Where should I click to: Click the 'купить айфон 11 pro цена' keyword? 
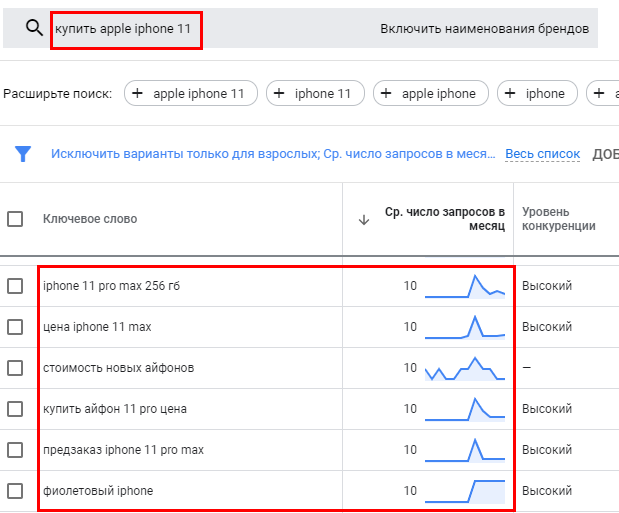pyautogui.click(x=115, y=409)
